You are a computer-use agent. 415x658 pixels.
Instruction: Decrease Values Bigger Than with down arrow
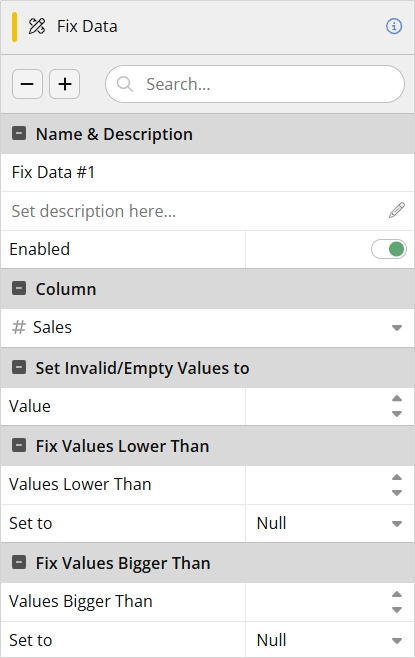[397, 610]
